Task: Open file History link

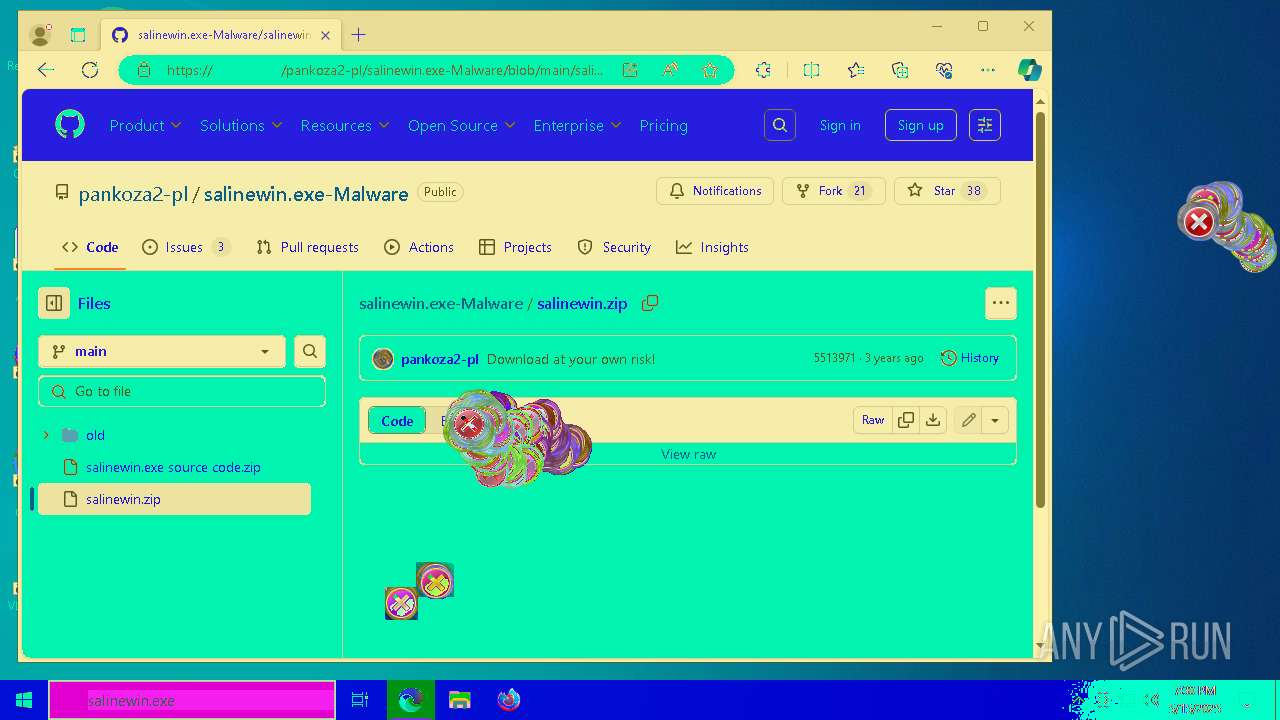Action: 969,358
